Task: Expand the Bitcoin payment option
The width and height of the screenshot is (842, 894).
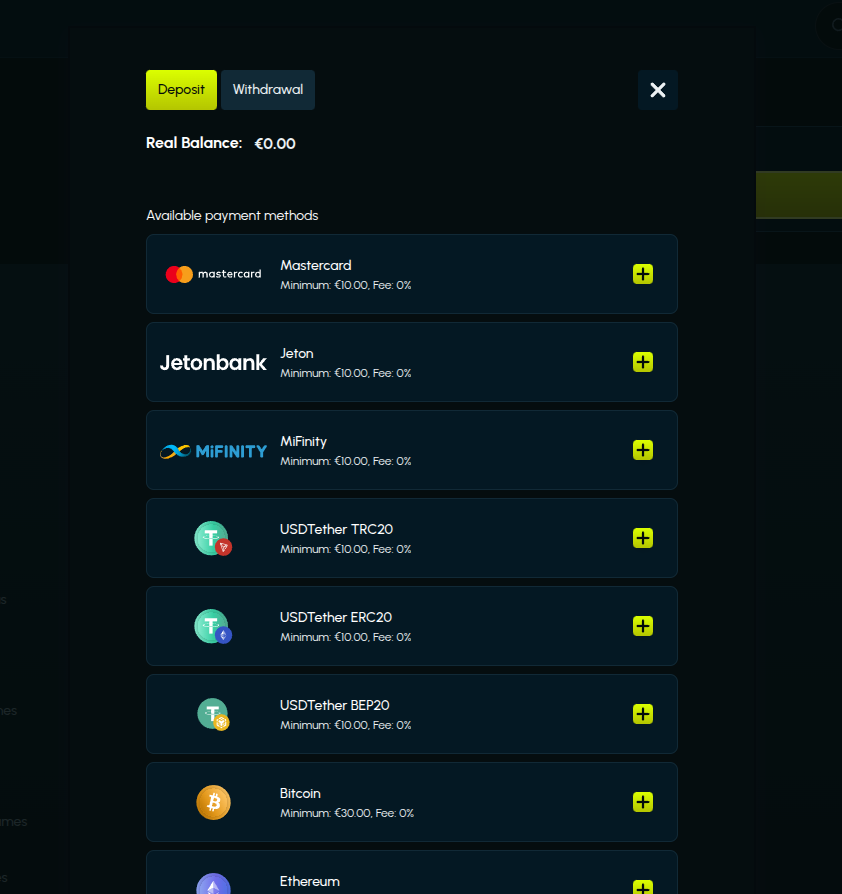Action: (643, 802)
